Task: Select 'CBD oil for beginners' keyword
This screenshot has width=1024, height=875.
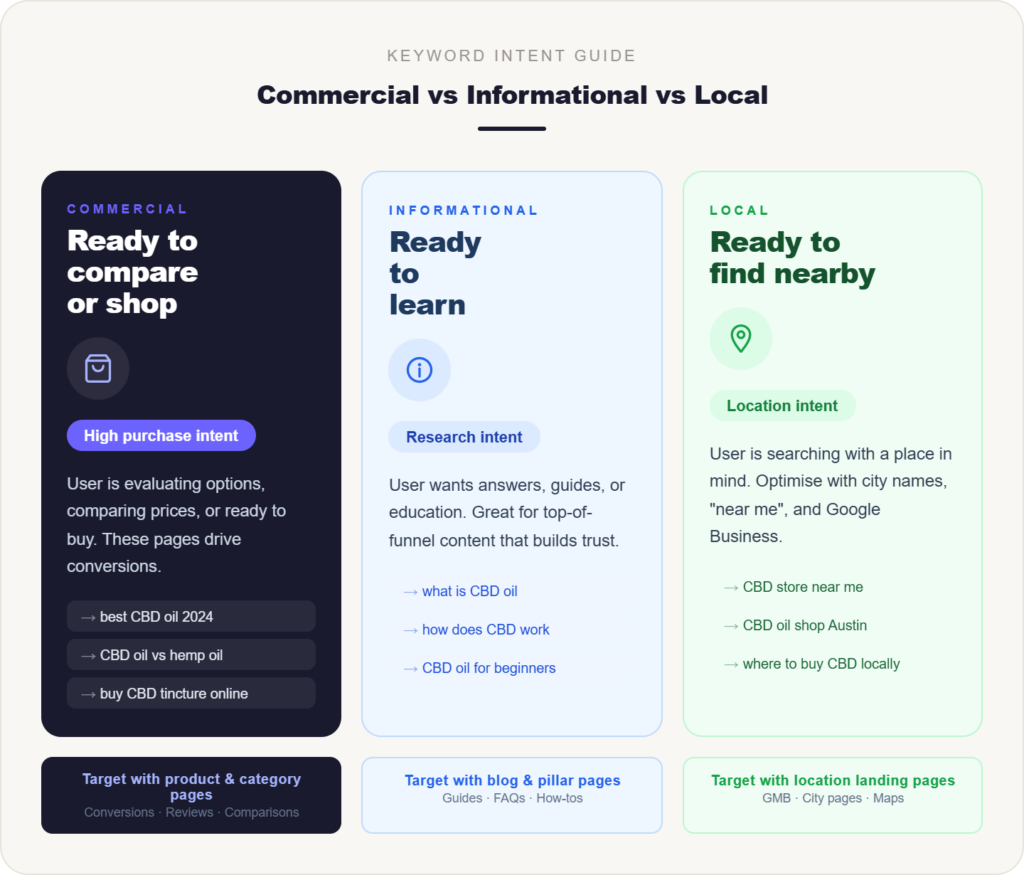Action: tap(488, 668)
